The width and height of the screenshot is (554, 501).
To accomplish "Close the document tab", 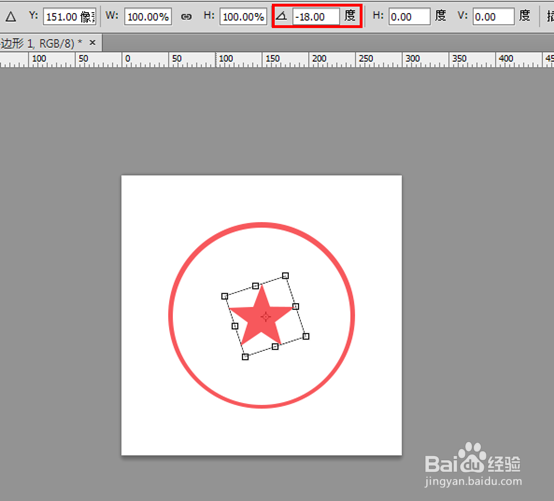I will [93, 43].
